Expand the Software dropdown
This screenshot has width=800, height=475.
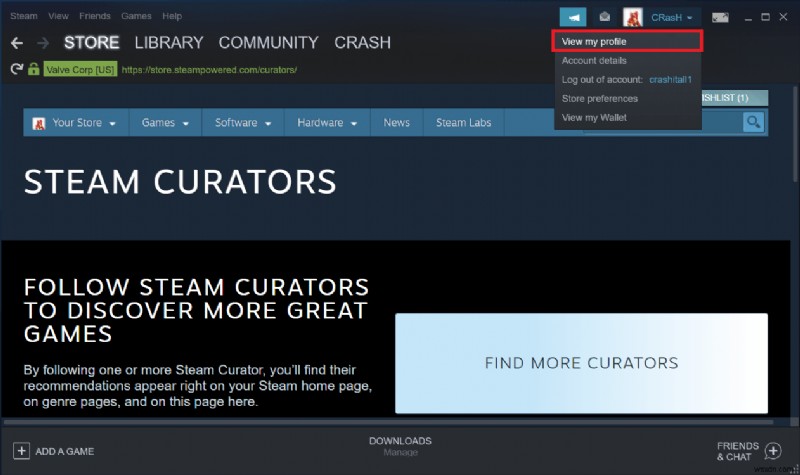243,122
